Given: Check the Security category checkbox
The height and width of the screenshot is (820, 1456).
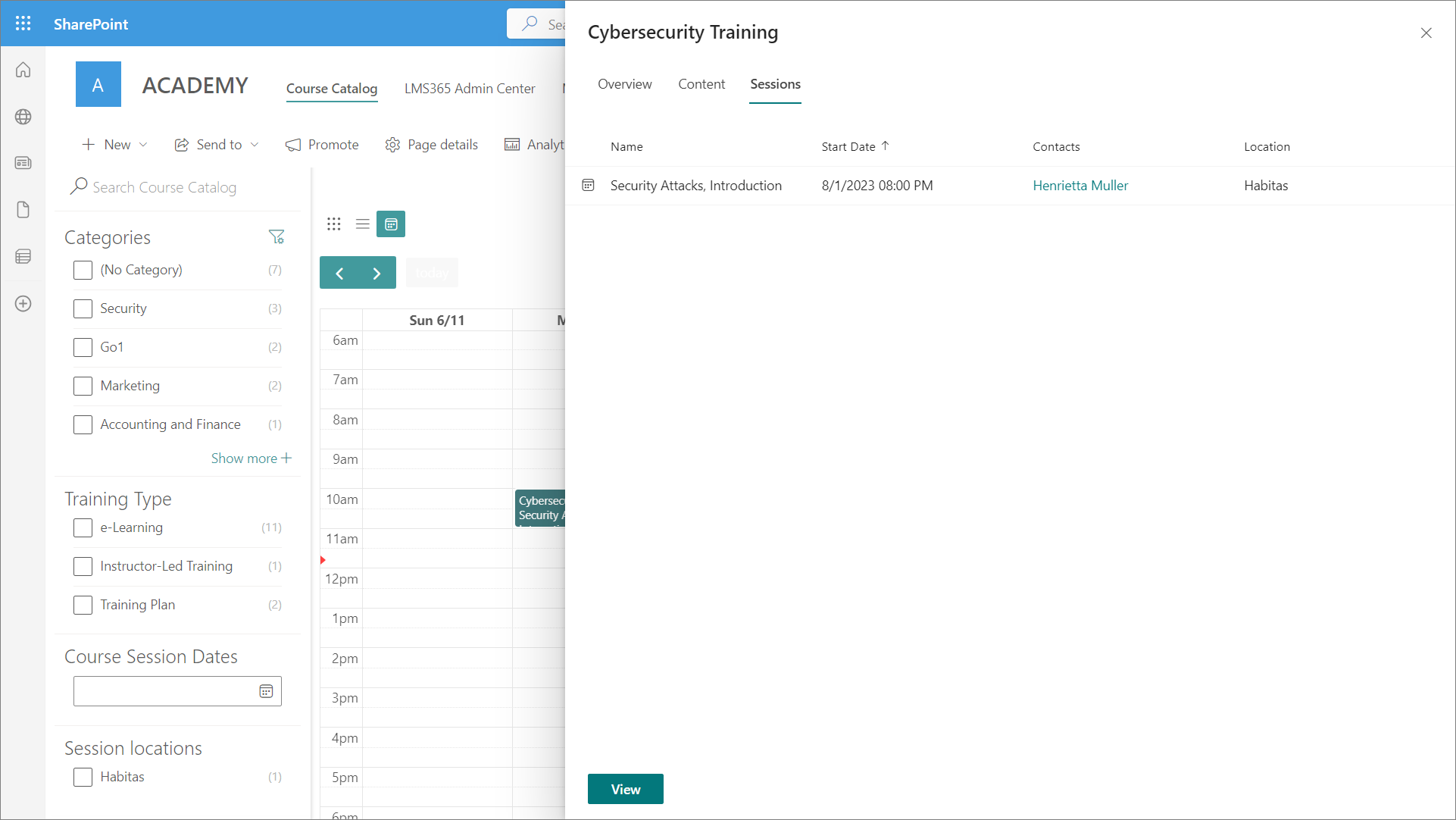Looking at the screenshot, I should coord(83,308).
